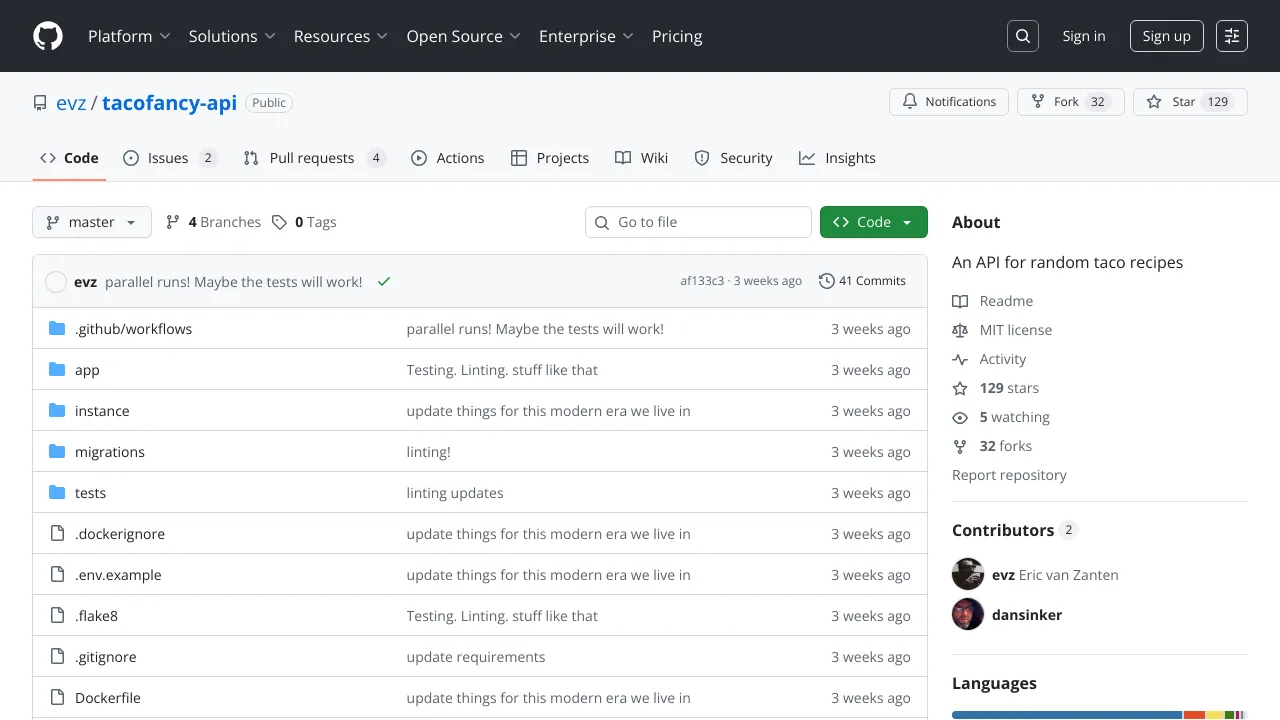Viewport: 1280px width, 720px height.
Task: Open the appearance settings slider icon
Action: [x=1232, y=36]
